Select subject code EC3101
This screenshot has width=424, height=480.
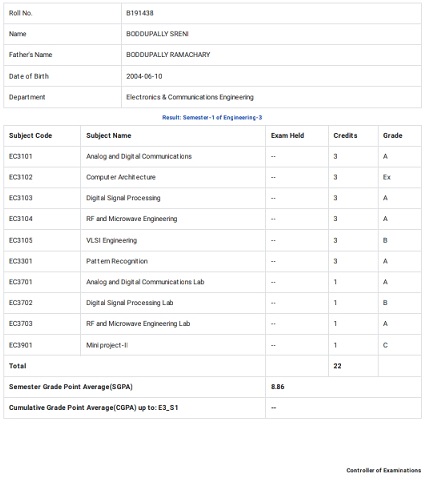pyautogui.click(x=21, y=156)
